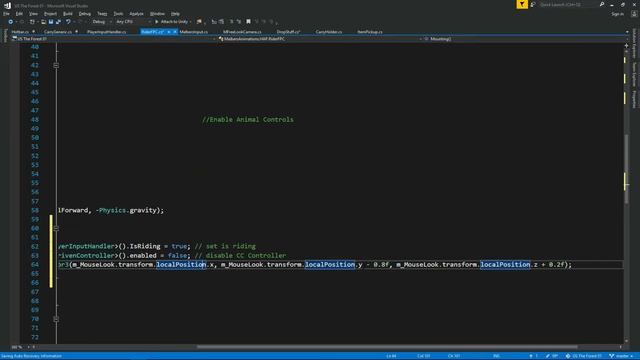
Task: Click the comment '//Enable Animal Controls'
Action: pos(248,120)
